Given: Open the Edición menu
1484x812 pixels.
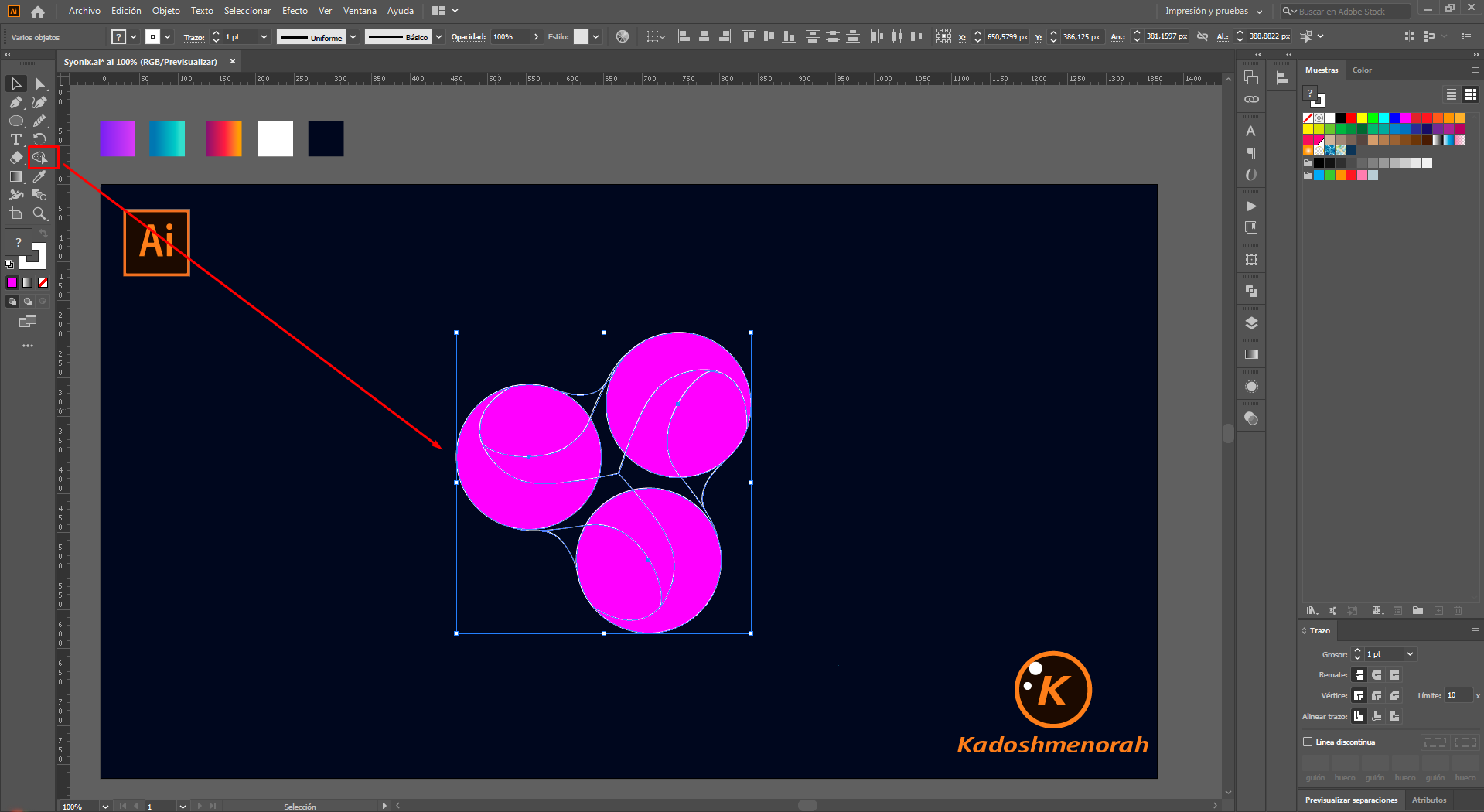Looking at the screenshot, I should pyautogui.click(x=126, y=11).
